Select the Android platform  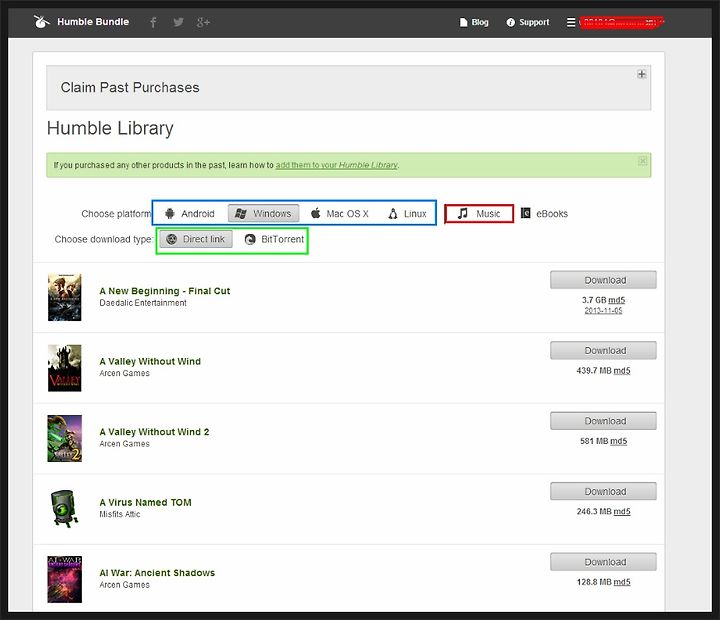click(x=190, y=214)
